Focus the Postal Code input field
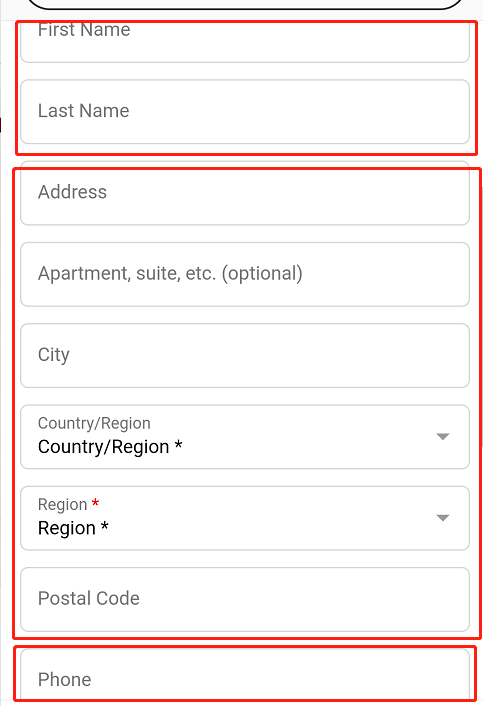 [245, 599]
